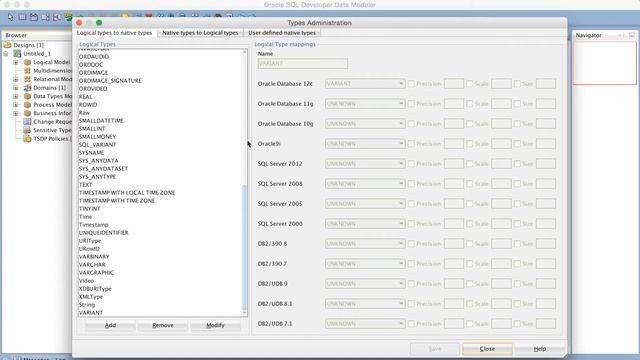640x360 pixels.
Task: Toggle Scale checkbox for Oracle Database 11g
Action: [x=470, y=104]
